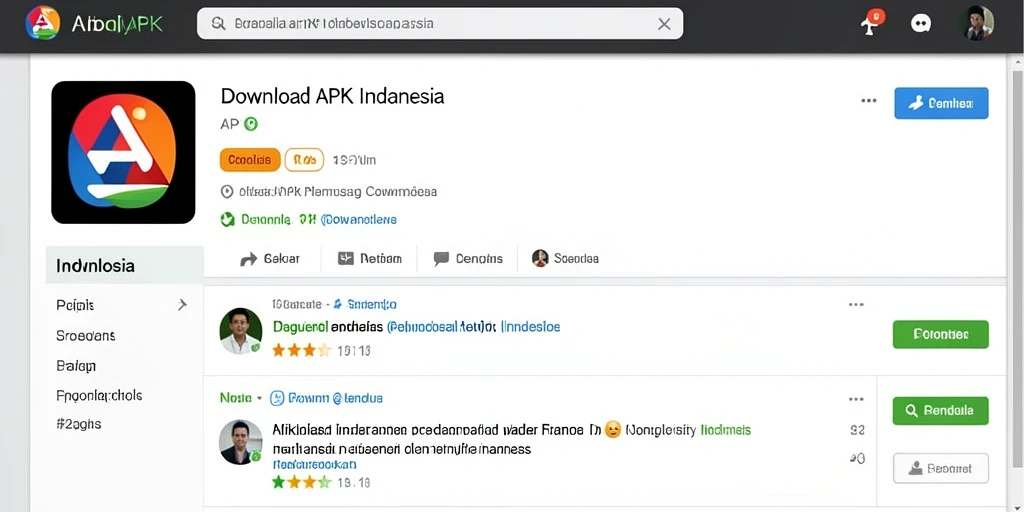Screen dimensions: 1024x512
Task: Expand the Nosie dropdown arrow
Action: [259, 398]
